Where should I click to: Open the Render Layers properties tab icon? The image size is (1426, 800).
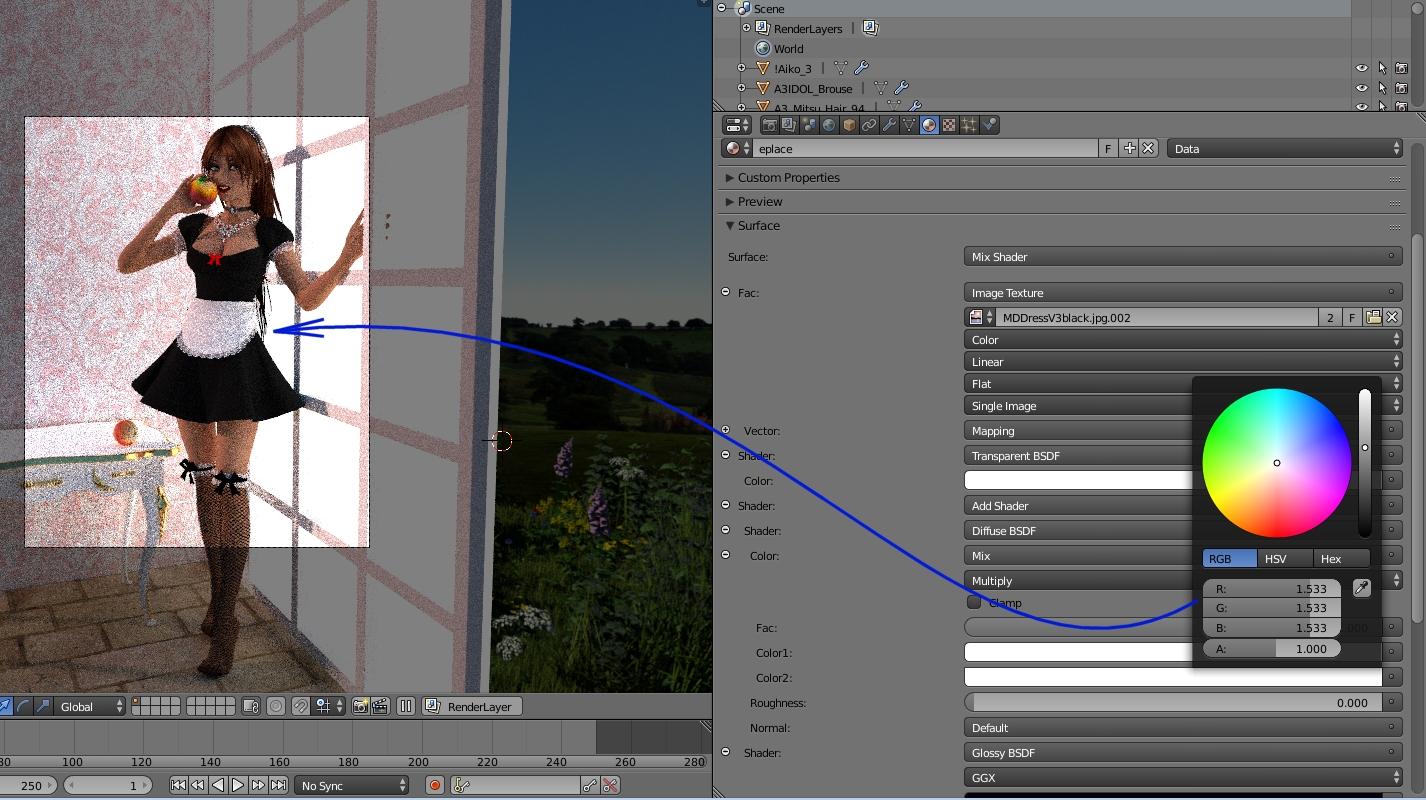pyautogui.click(x=789, y=125)
